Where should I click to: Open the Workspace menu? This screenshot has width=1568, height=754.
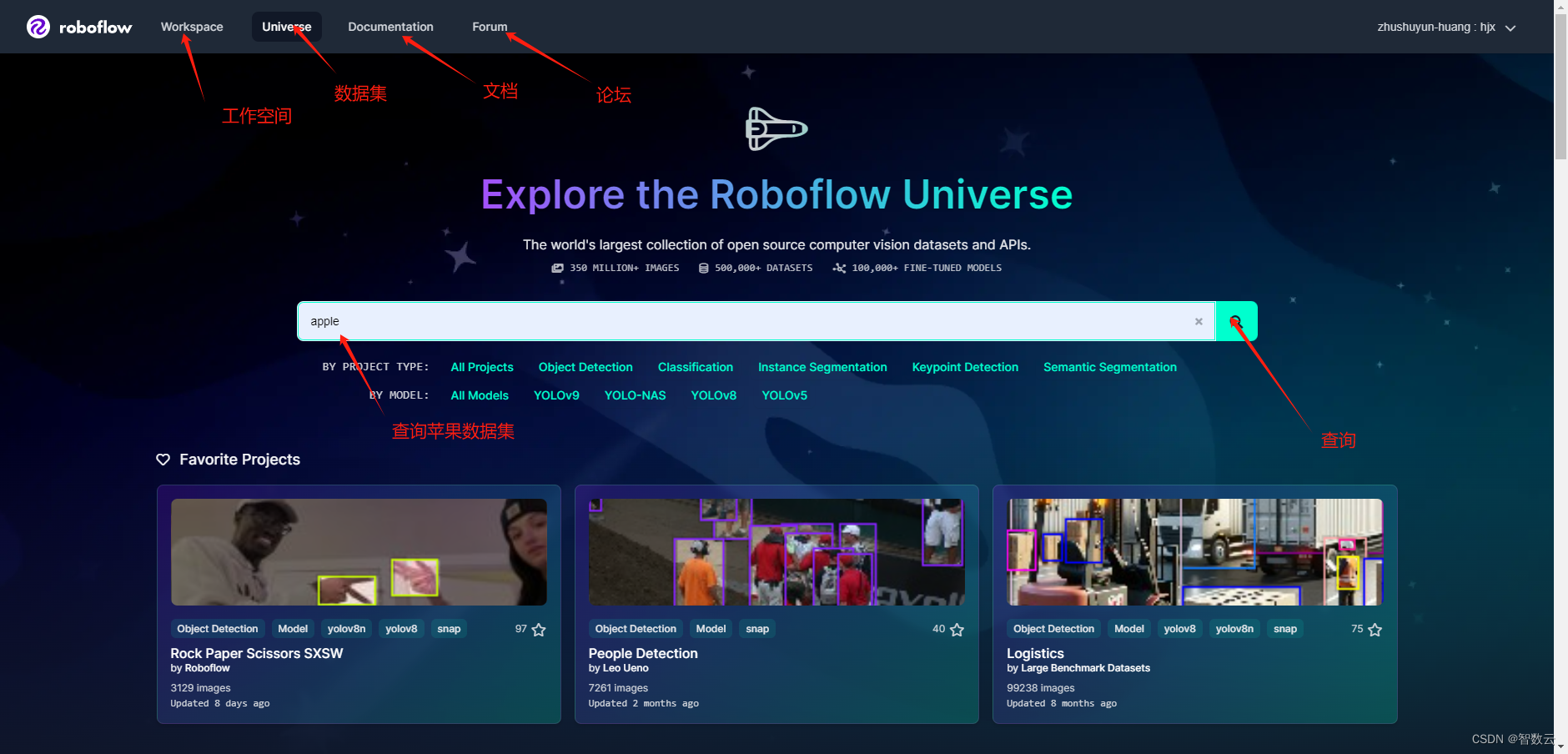tap(192, 27)
